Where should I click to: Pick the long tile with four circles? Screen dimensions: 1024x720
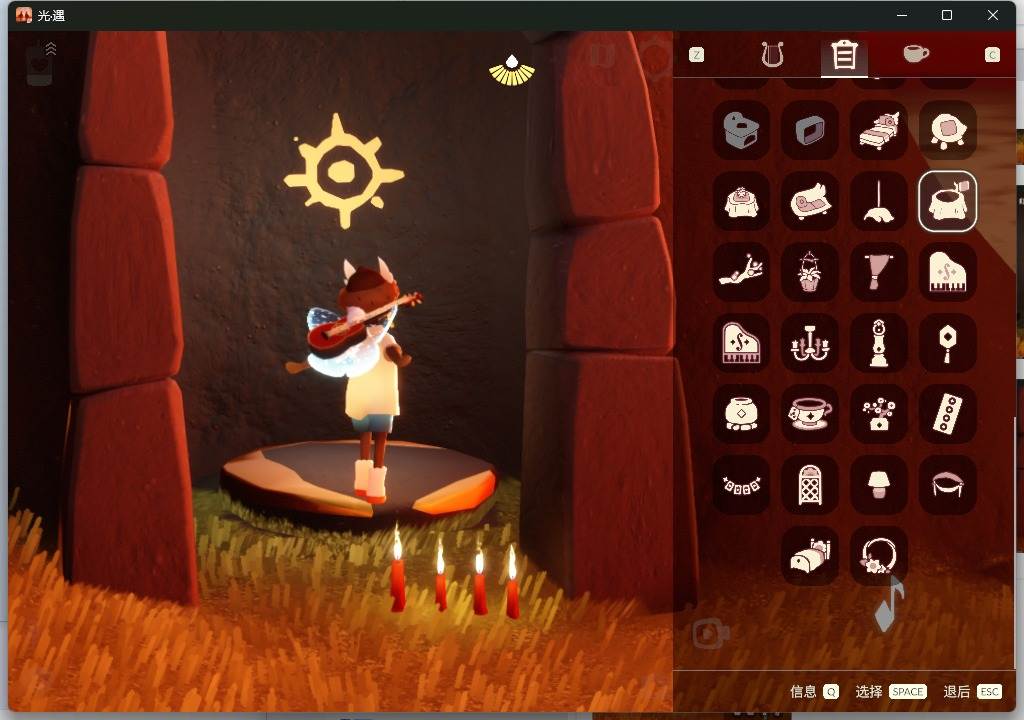(948, 414)
